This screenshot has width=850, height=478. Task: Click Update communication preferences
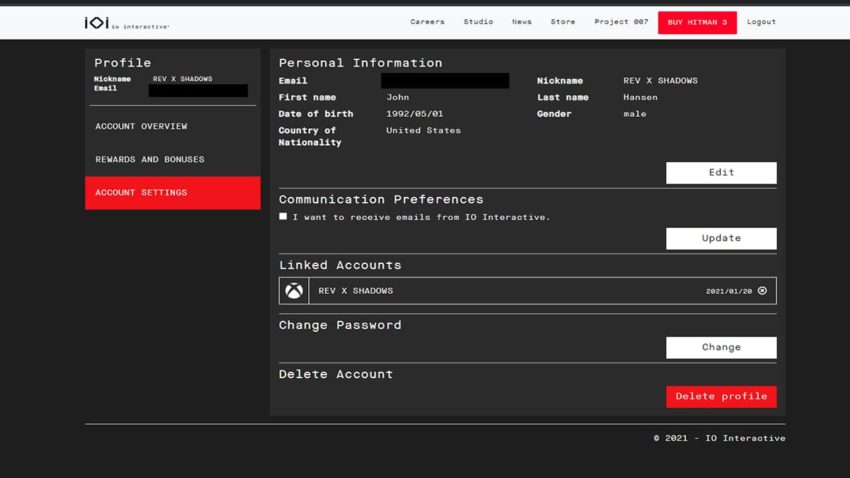click(721, 238)
